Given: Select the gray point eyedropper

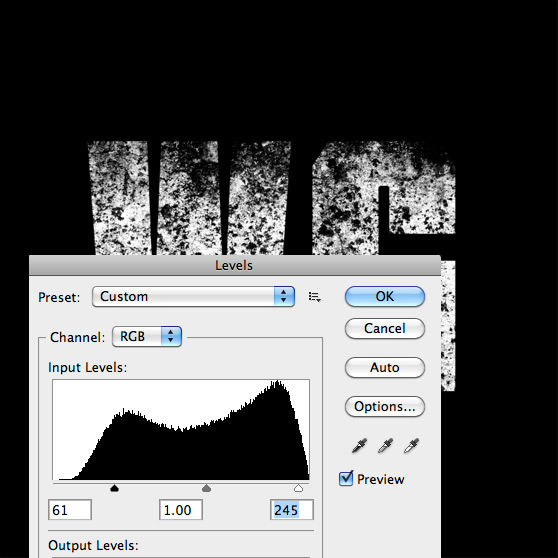Looking at the screenshot, I should (x=385, y=446).
